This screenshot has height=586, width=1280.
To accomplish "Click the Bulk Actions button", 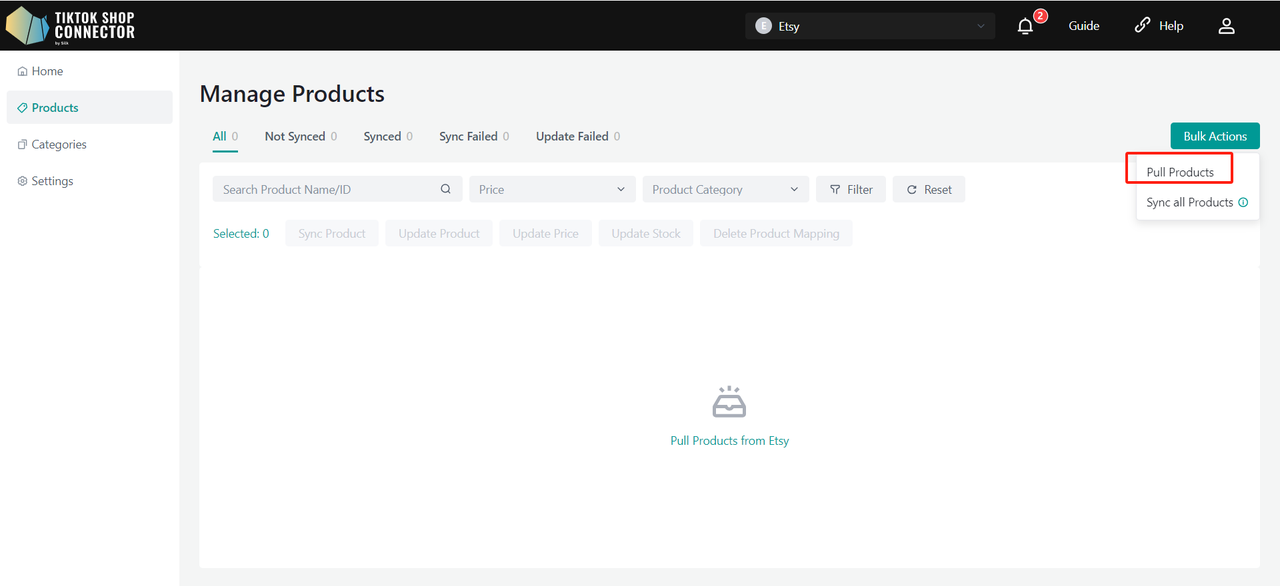I will tap(1215, 136).
